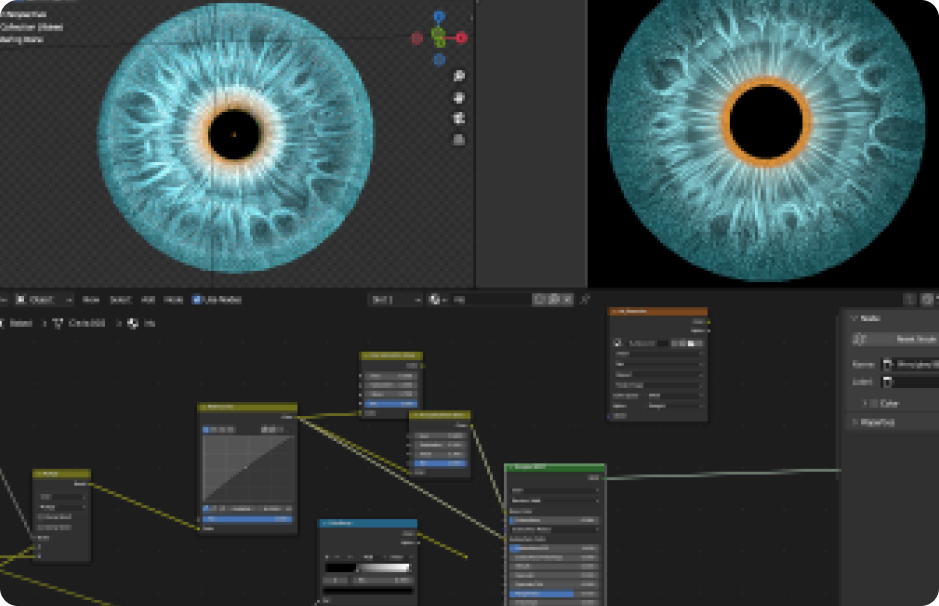Click the negative X axis gizmo dot
Screen dimensions: 939x606
click(x=417, y=38)
